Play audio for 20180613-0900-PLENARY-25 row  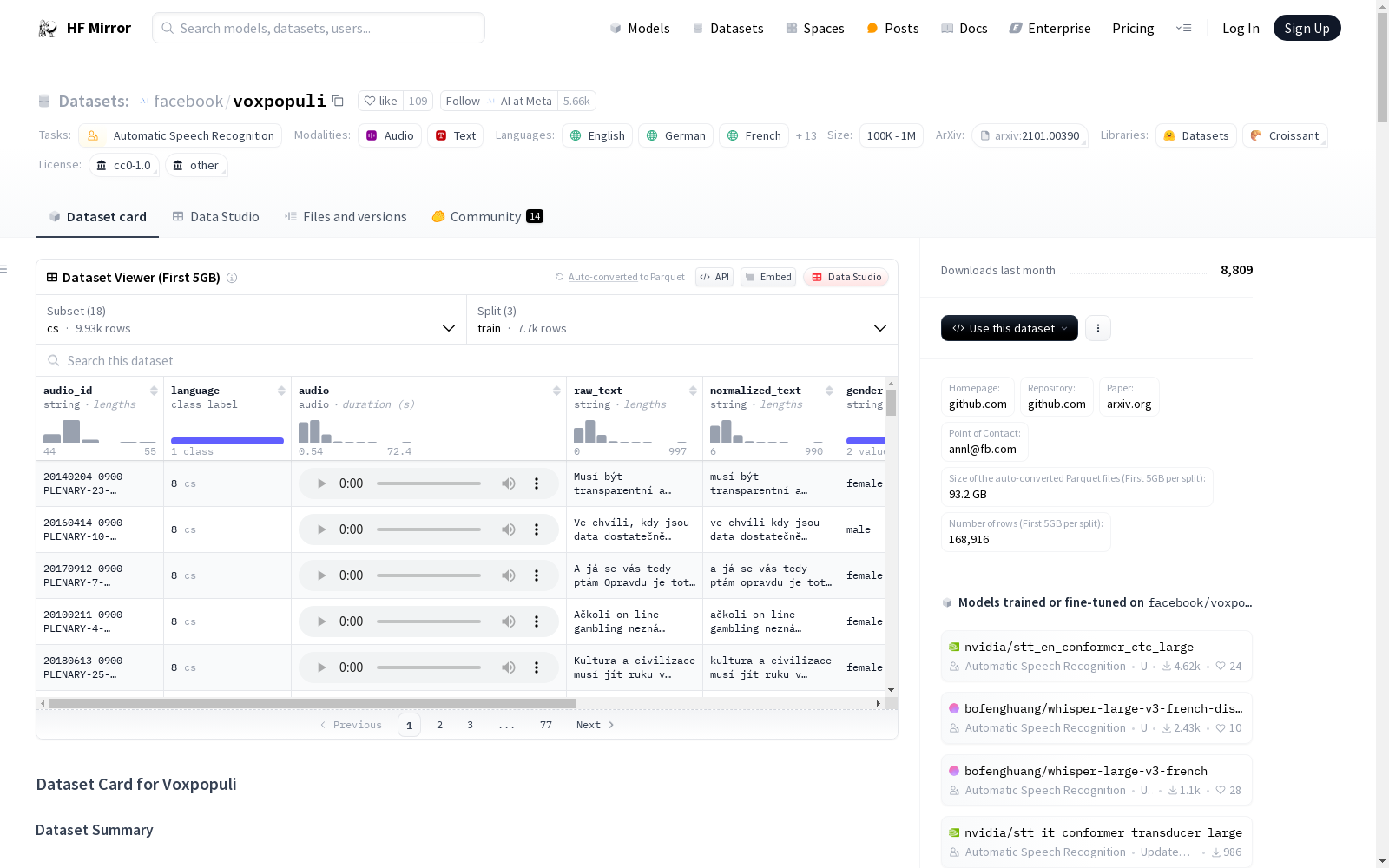click(x=321, y=667)
